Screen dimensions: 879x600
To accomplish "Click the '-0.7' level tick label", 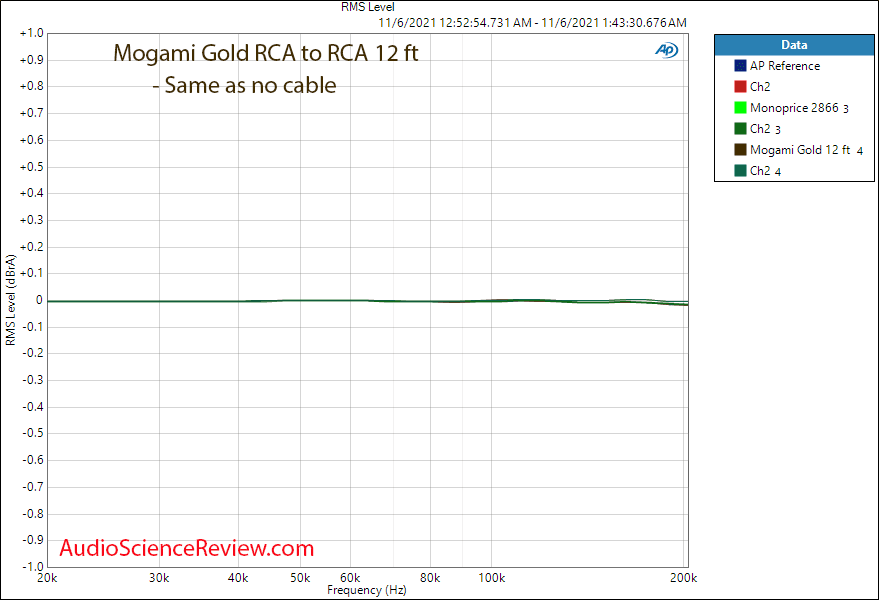I will 33,487.
